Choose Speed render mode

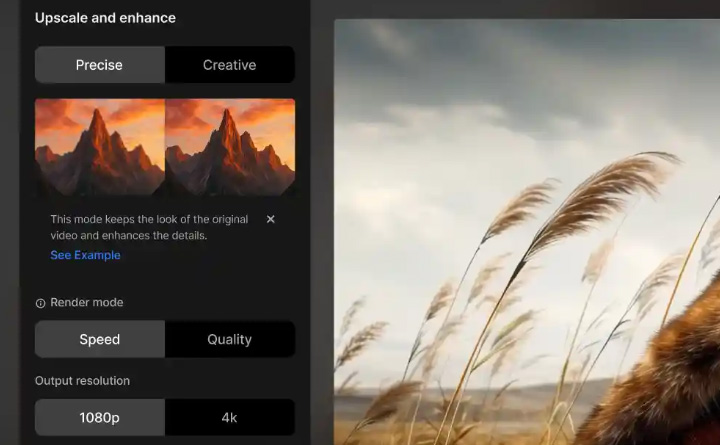pyautogui.click(x=100, y=339)
